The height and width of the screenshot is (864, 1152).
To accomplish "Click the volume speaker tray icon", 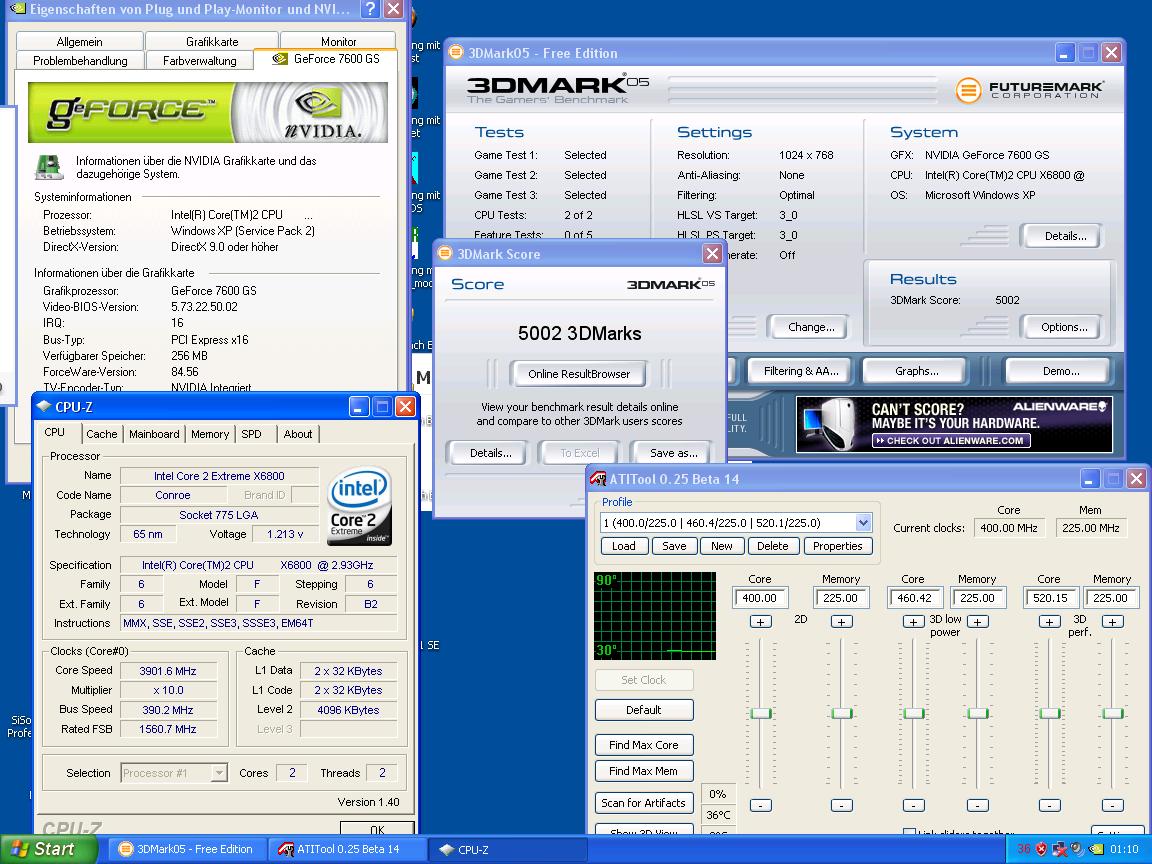I will point(1077,849).
